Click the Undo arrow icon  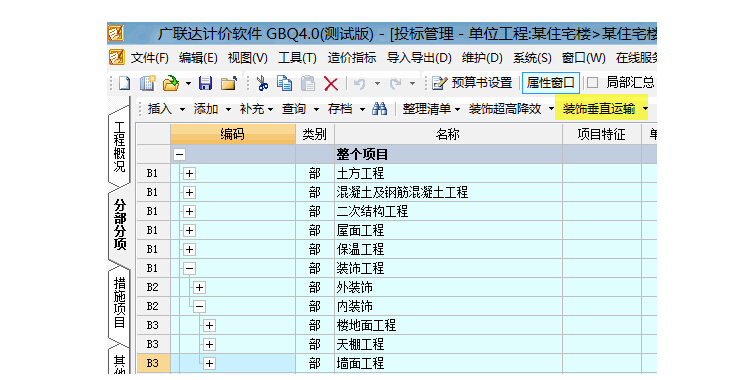pyautogui.click(x=359, y=84)
